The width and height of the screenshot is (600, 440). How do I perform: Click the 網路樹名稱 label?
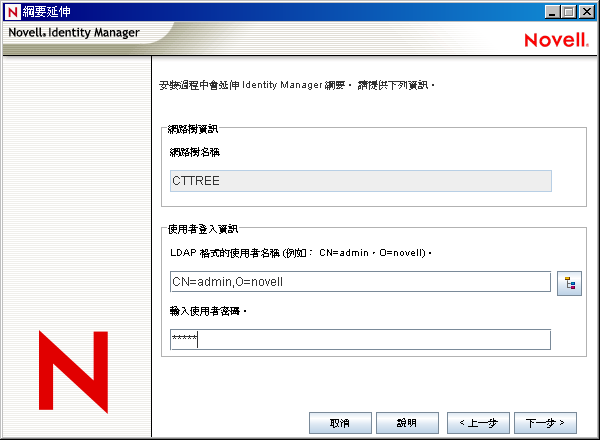[x=195, y=152]
